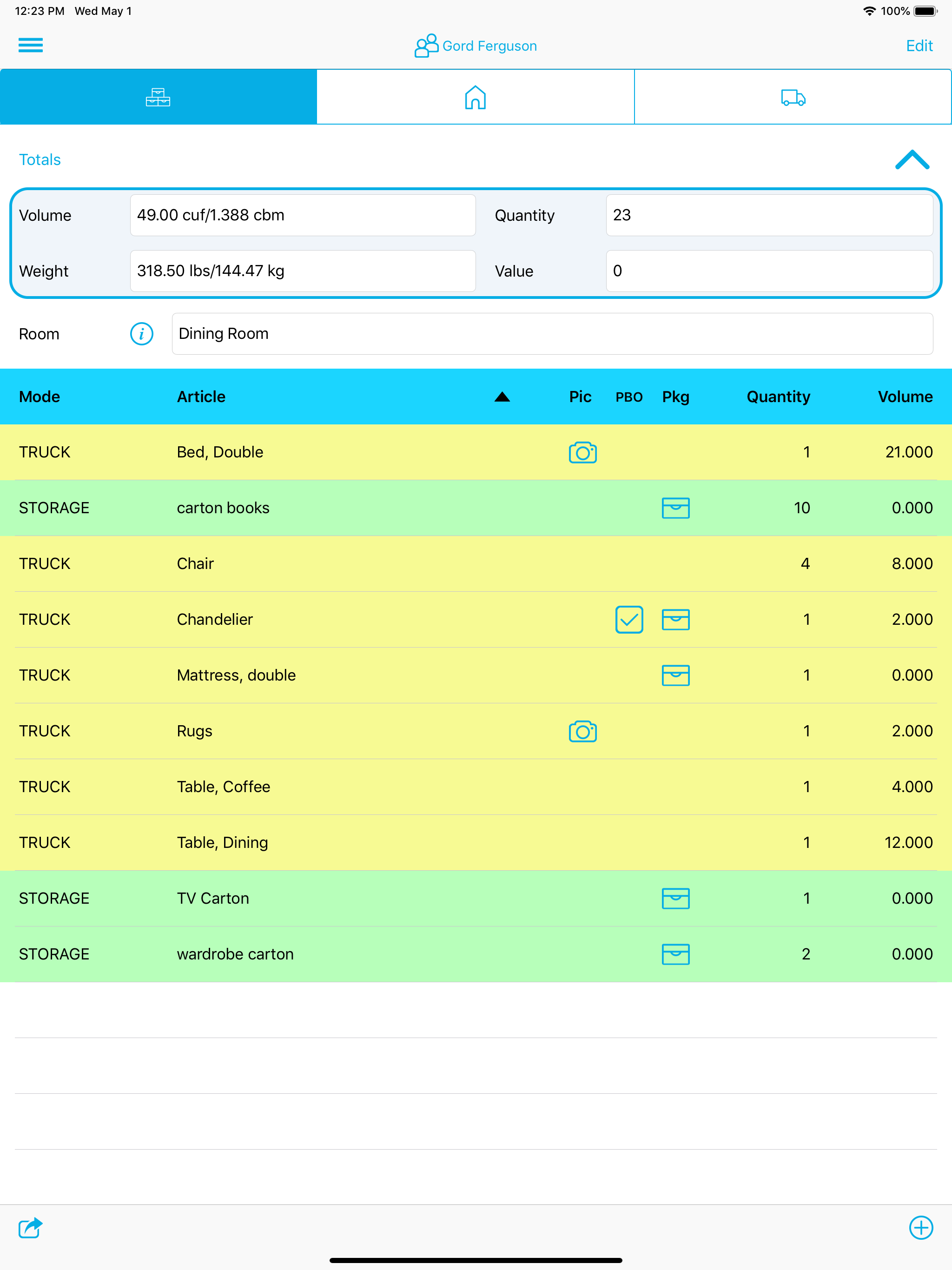952x1270 pixels.
Task: Collapse the Totals section
Action: coord(912,160)
